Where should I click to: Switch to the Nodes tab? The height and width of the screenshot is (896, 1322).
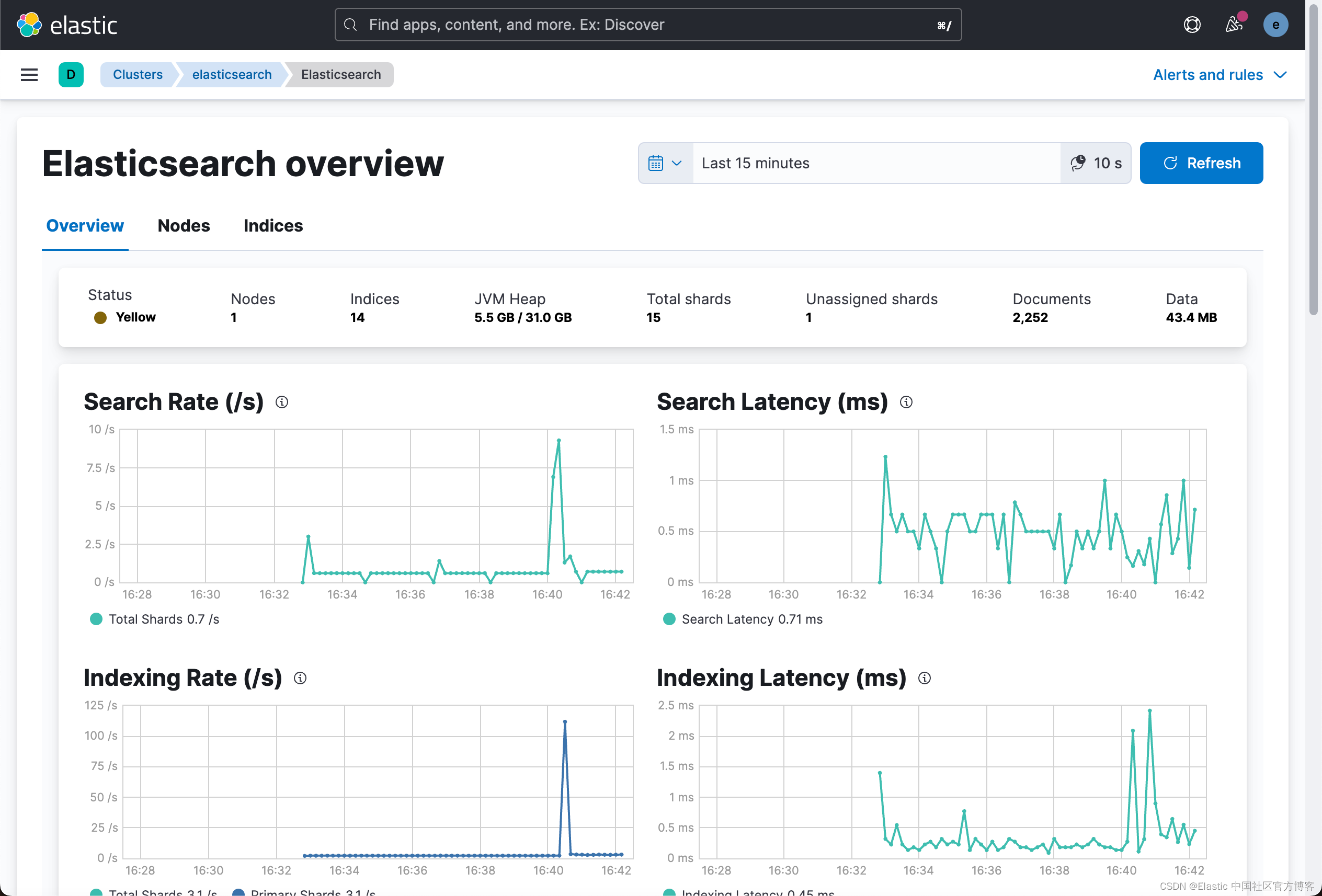click(183, 226)
